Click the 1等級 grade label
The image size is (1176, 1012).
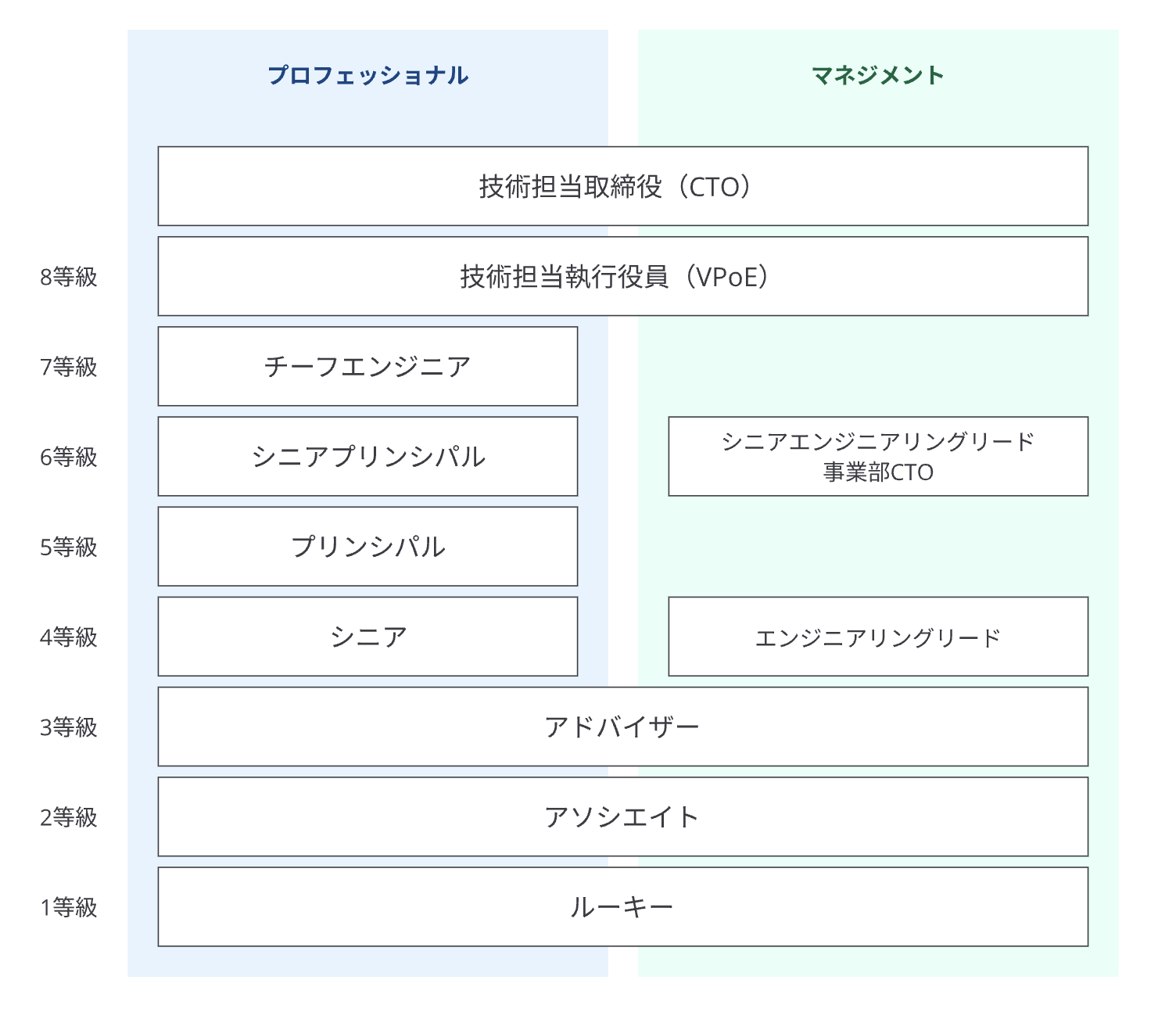(69, 907)
